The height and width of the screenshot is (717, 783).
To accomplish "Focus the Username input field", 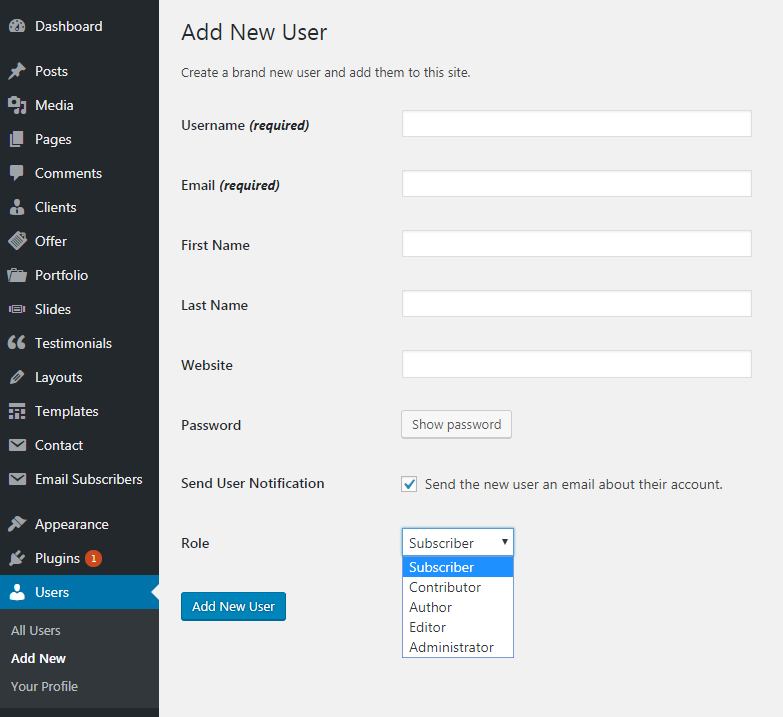I will [577, 124].
